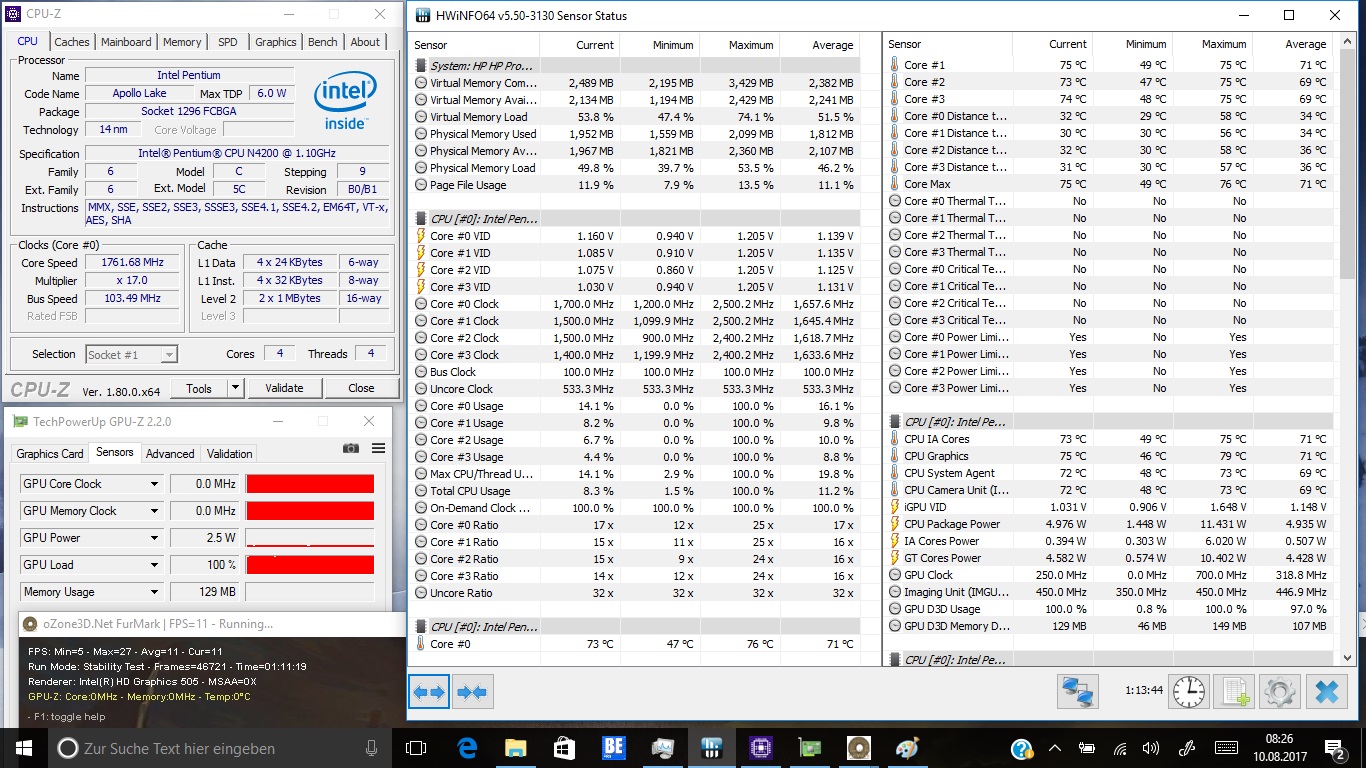
Task: Switch to GPU-Z via its taskbar icon
Action: pos(809,748)
